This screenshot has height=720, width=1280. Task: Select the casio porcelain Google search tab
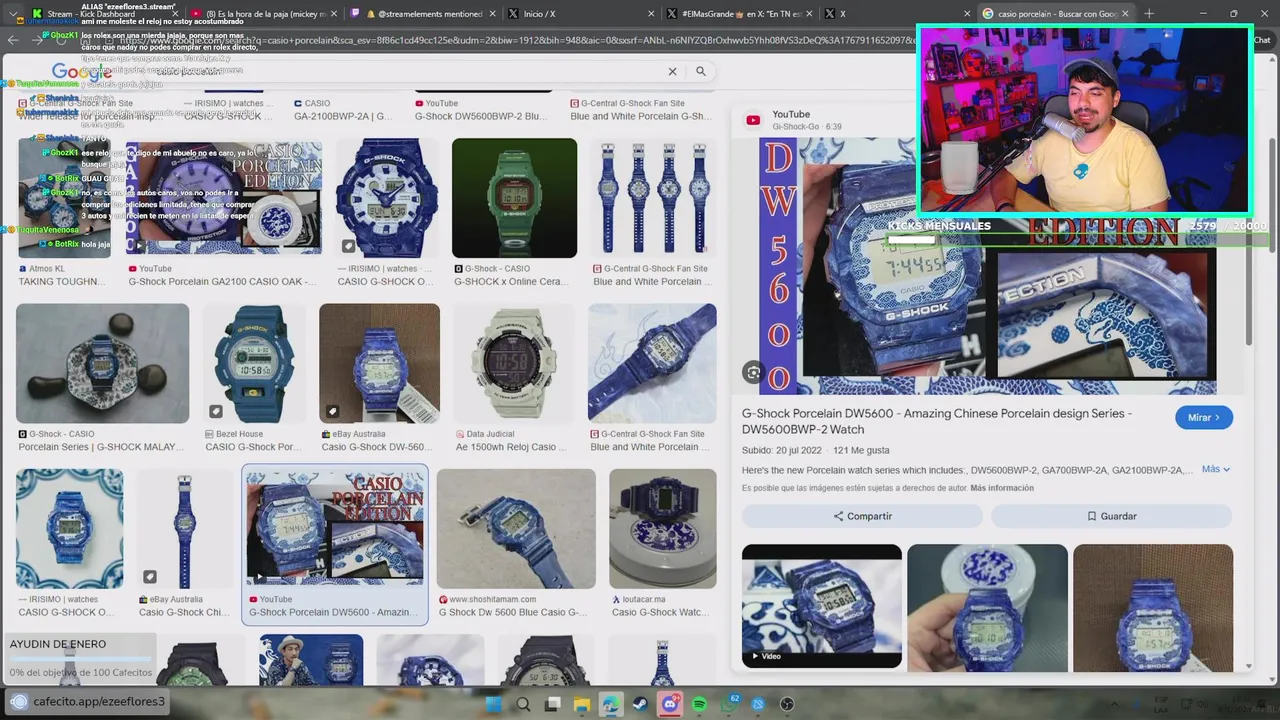[x=1055, y=14]
